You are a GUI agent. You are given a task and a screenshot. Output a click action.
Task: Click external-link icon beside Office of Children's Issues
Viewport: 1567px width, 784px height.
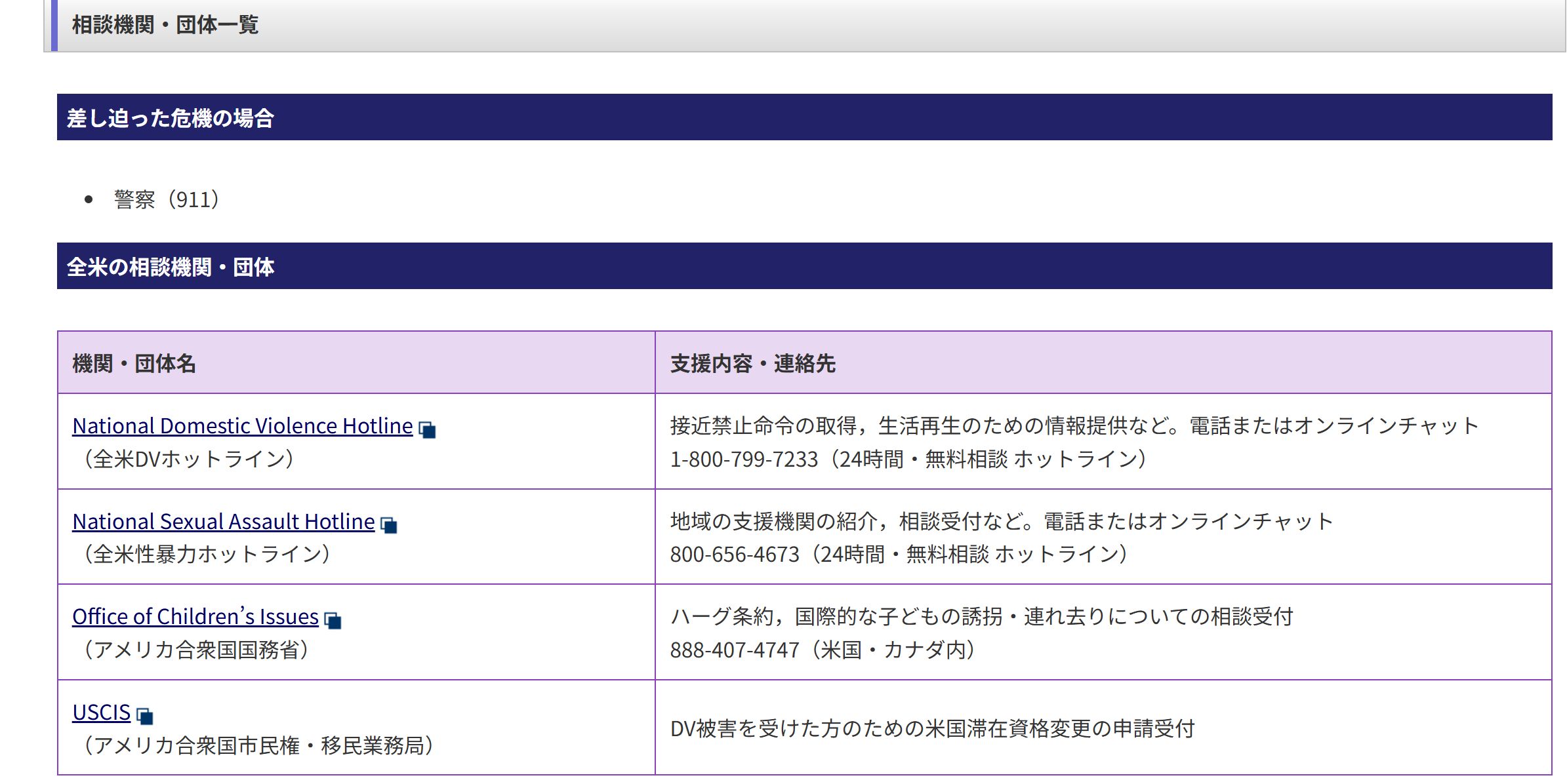coord(333,620)
